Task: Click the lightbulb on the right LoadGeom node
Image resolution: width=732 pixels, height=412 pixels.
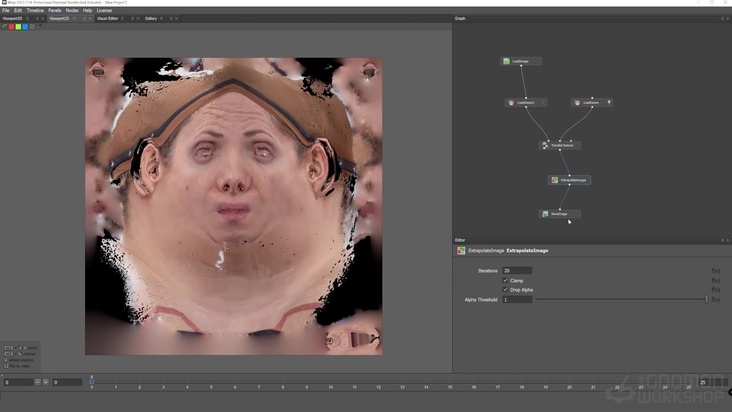Action: pyautogui.click(x=609, y=102)
